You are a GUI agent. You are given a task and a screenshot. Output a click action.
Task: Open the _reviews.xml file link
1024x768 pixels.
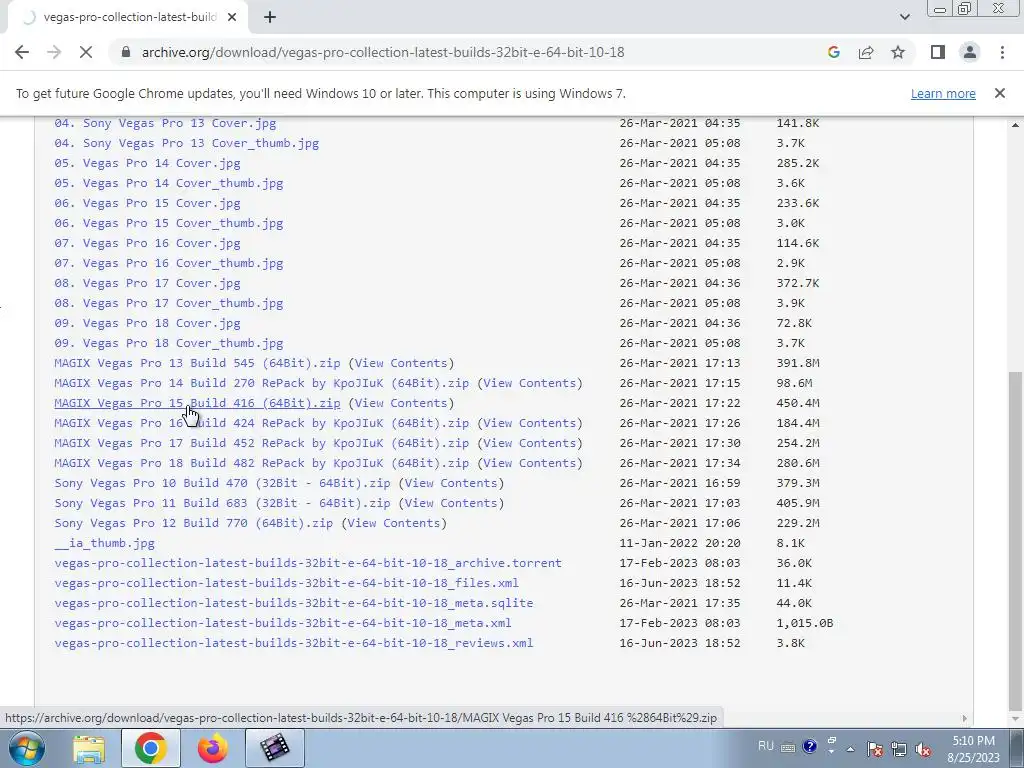tap(293, 643)
